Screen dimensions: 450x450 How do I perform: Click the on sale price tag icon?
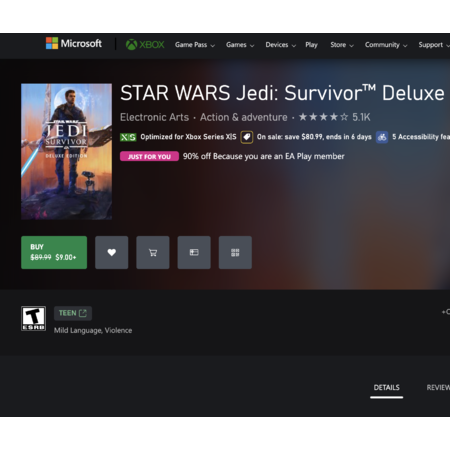247,137
